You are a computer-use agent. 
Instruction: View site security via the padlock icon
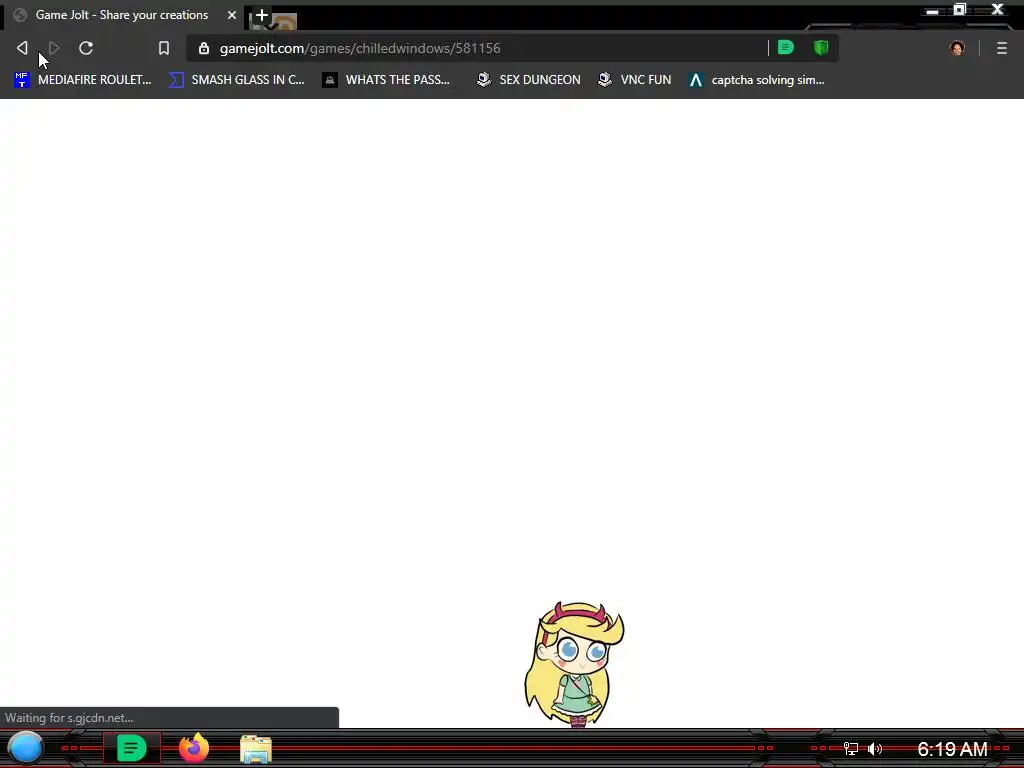coord(204,48)
